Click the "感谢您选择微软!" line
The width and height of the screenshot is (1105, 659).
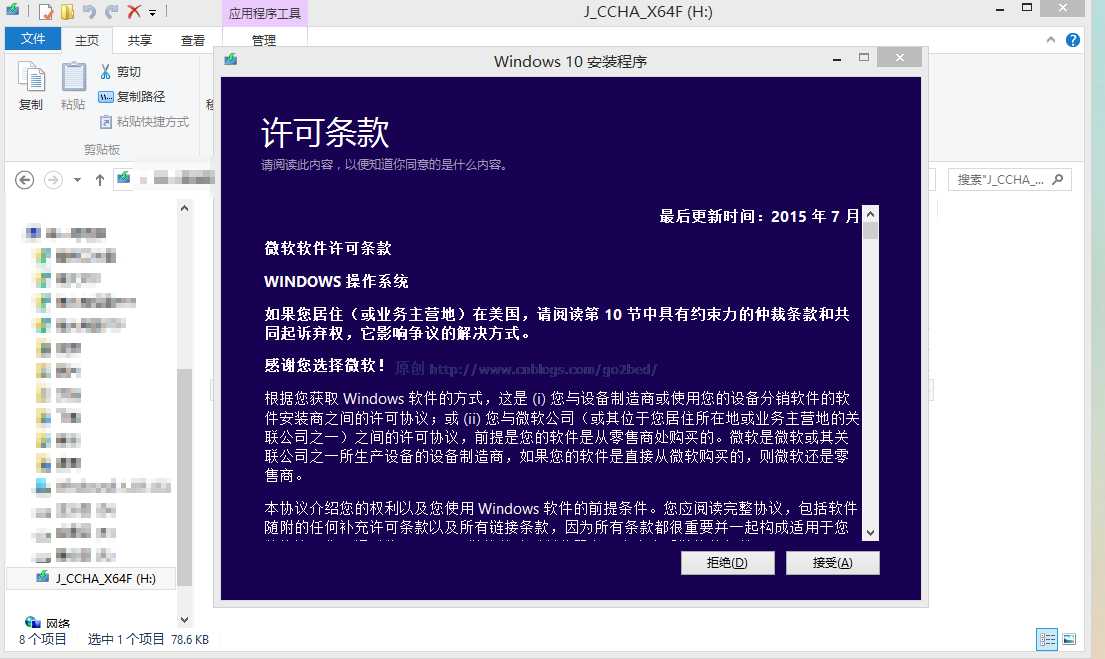pyautogui.click(x=325, y=365)
